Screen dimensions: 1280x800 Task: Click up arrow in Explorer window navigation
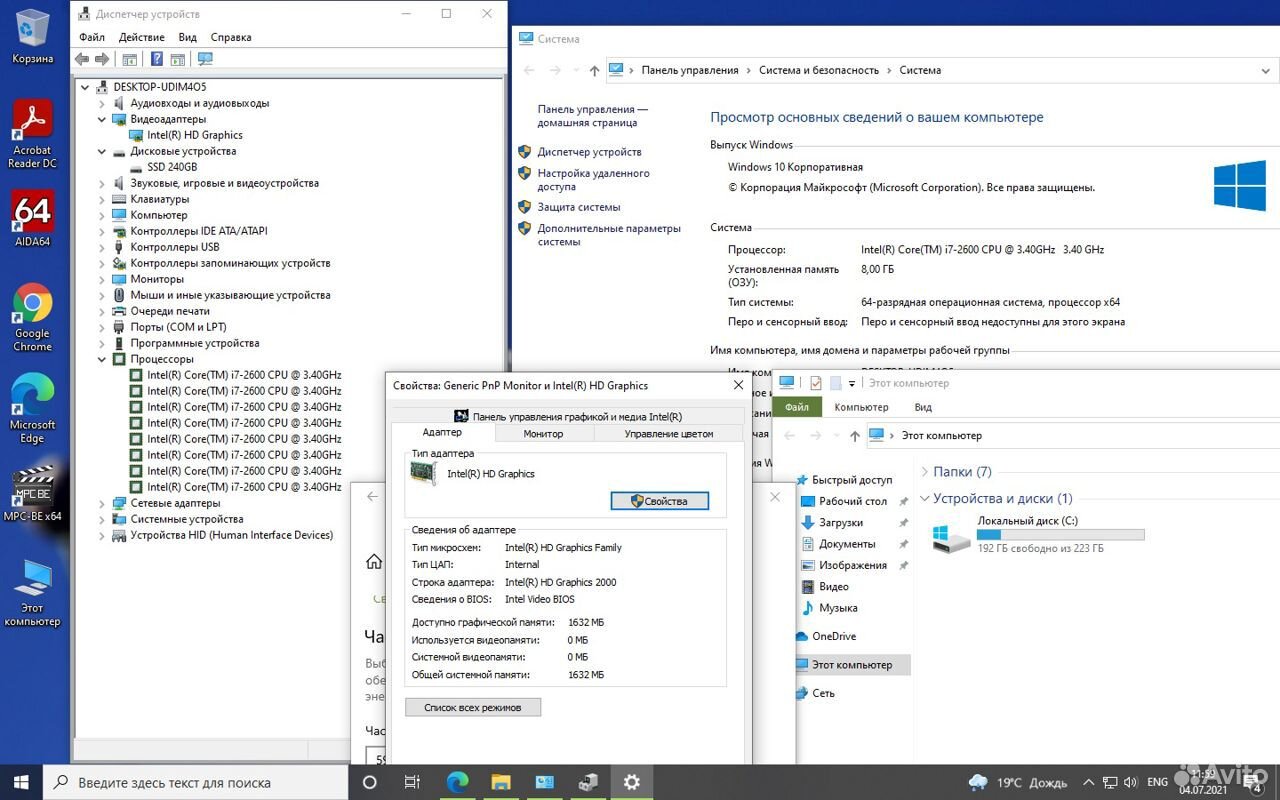click(x=854, y=435)
